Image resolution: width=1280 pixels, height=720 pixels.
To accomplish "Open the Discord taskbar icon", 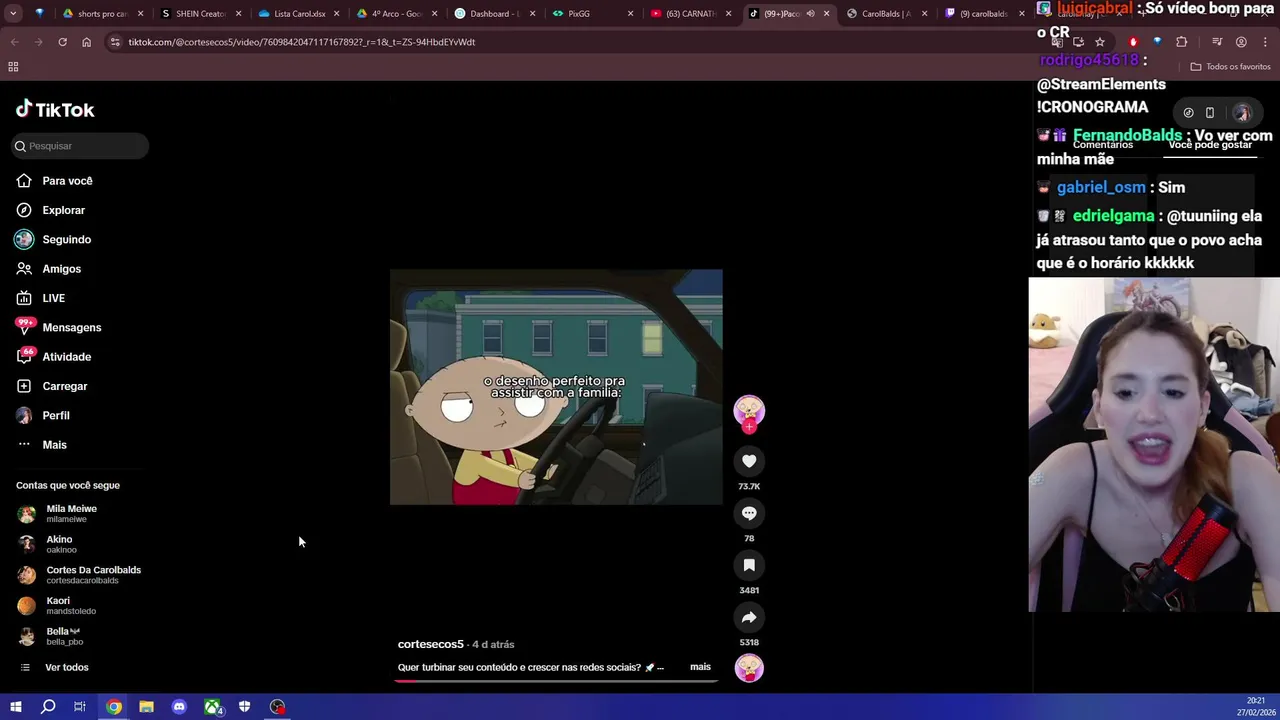I will point(179,707).
